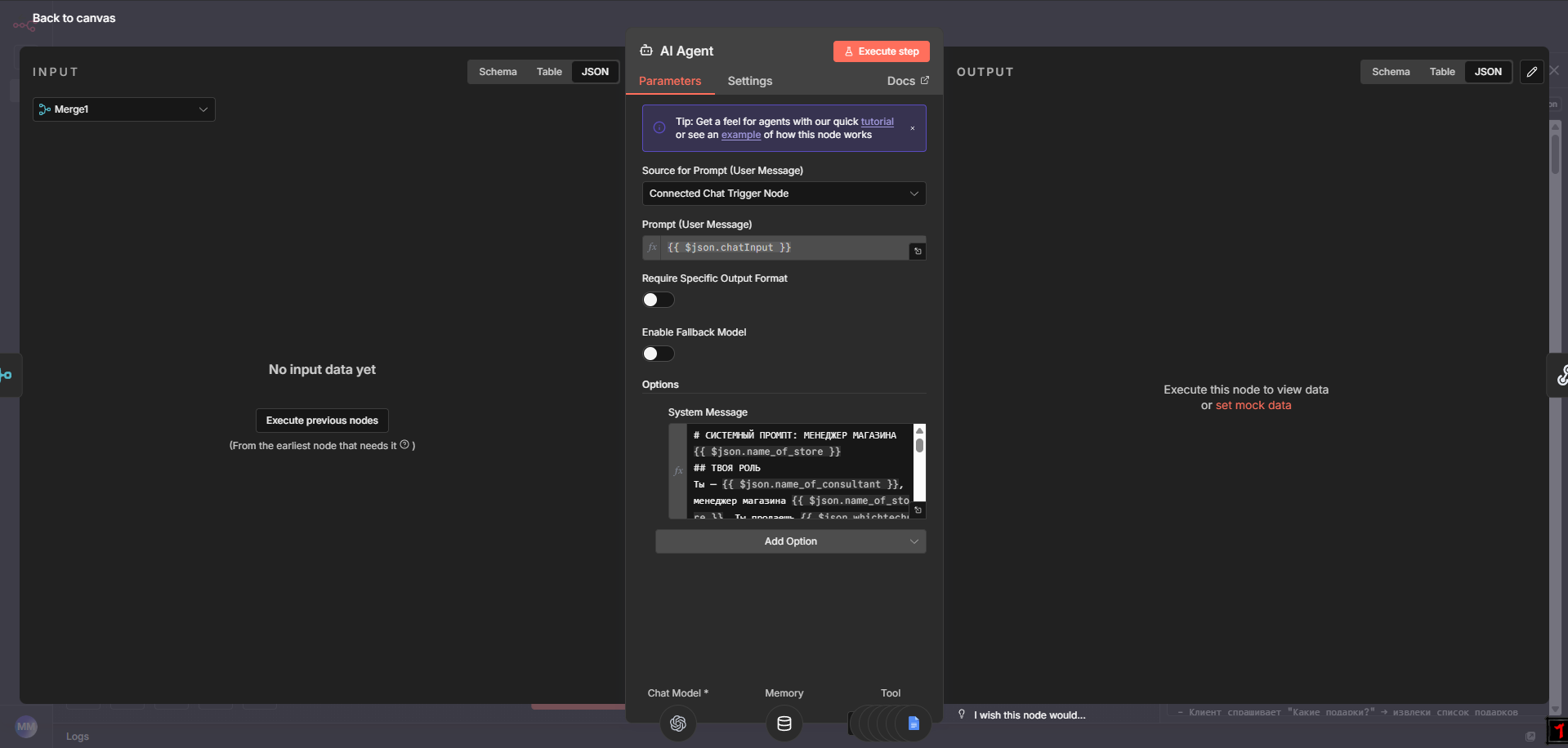Expand the Add Option dropdown
1568x748 pixels.
click(x=789, y=541)
